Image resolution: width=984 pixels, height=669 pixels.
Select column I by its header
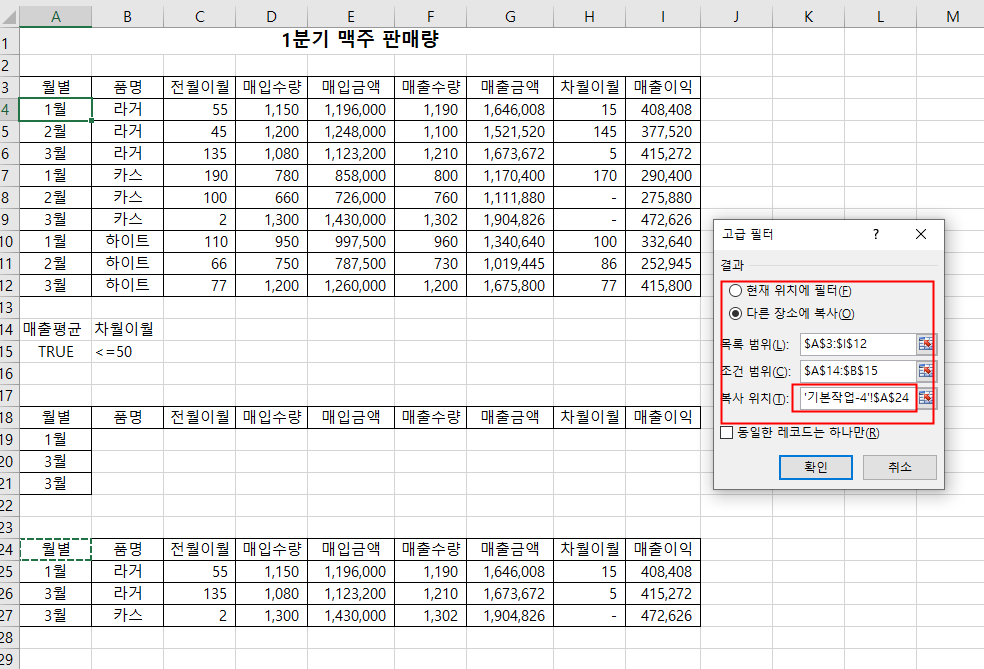pos(663,17)
